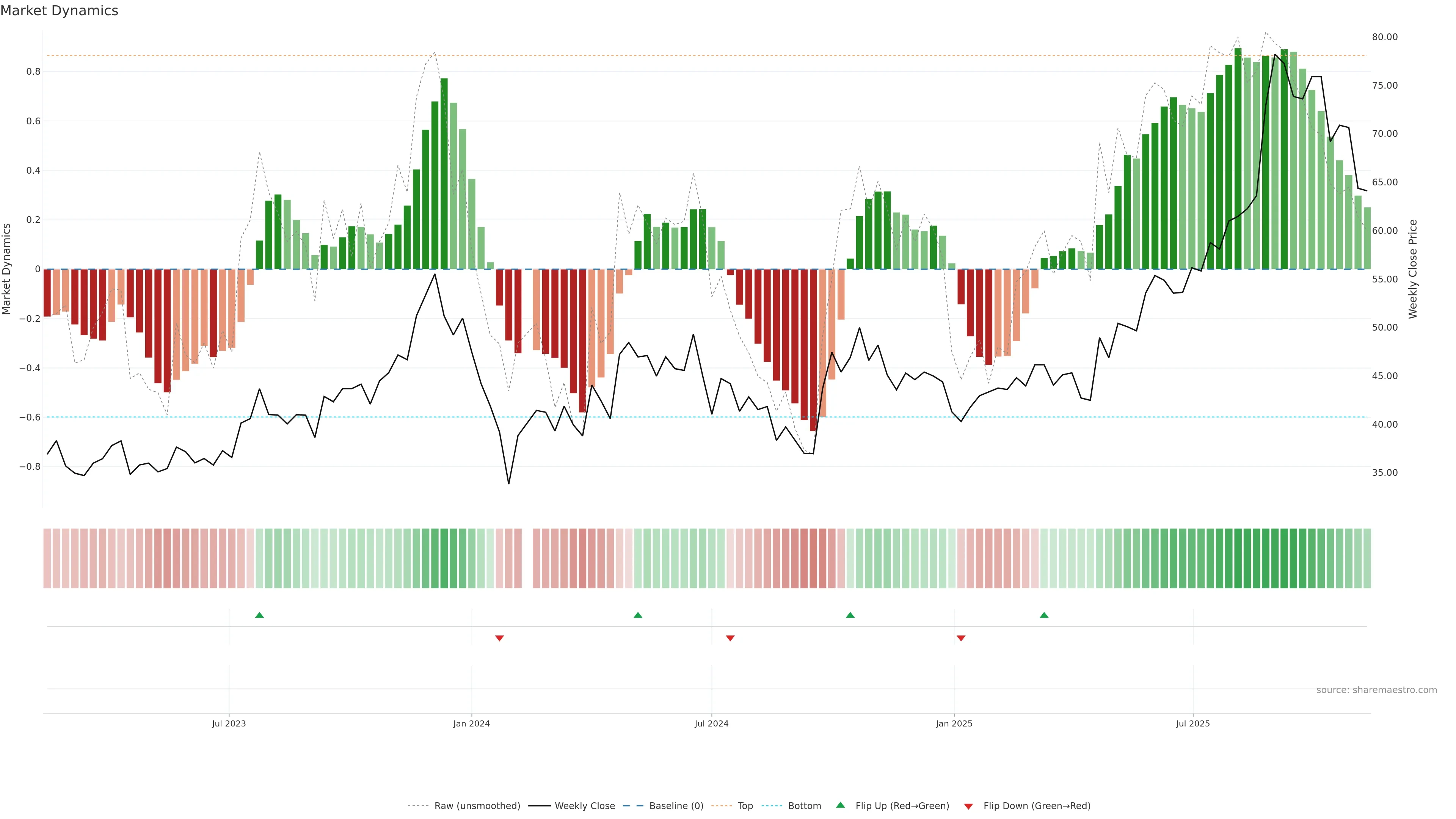The height and width of the screenshot is (819, 1456).
Task: Click the Weekly Close Price axis title
Action: [1413, 269]
